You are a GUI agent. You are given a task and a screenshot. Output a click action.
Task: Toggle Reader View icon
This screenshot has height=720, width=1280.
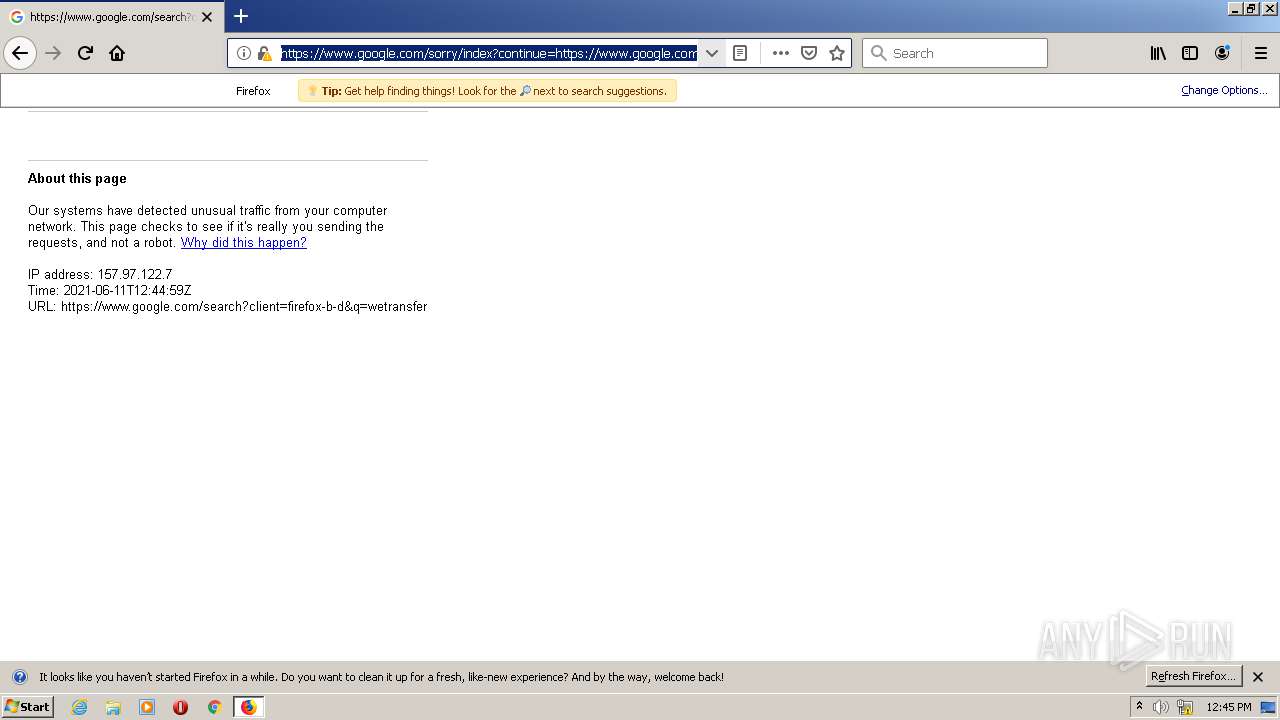740,53
